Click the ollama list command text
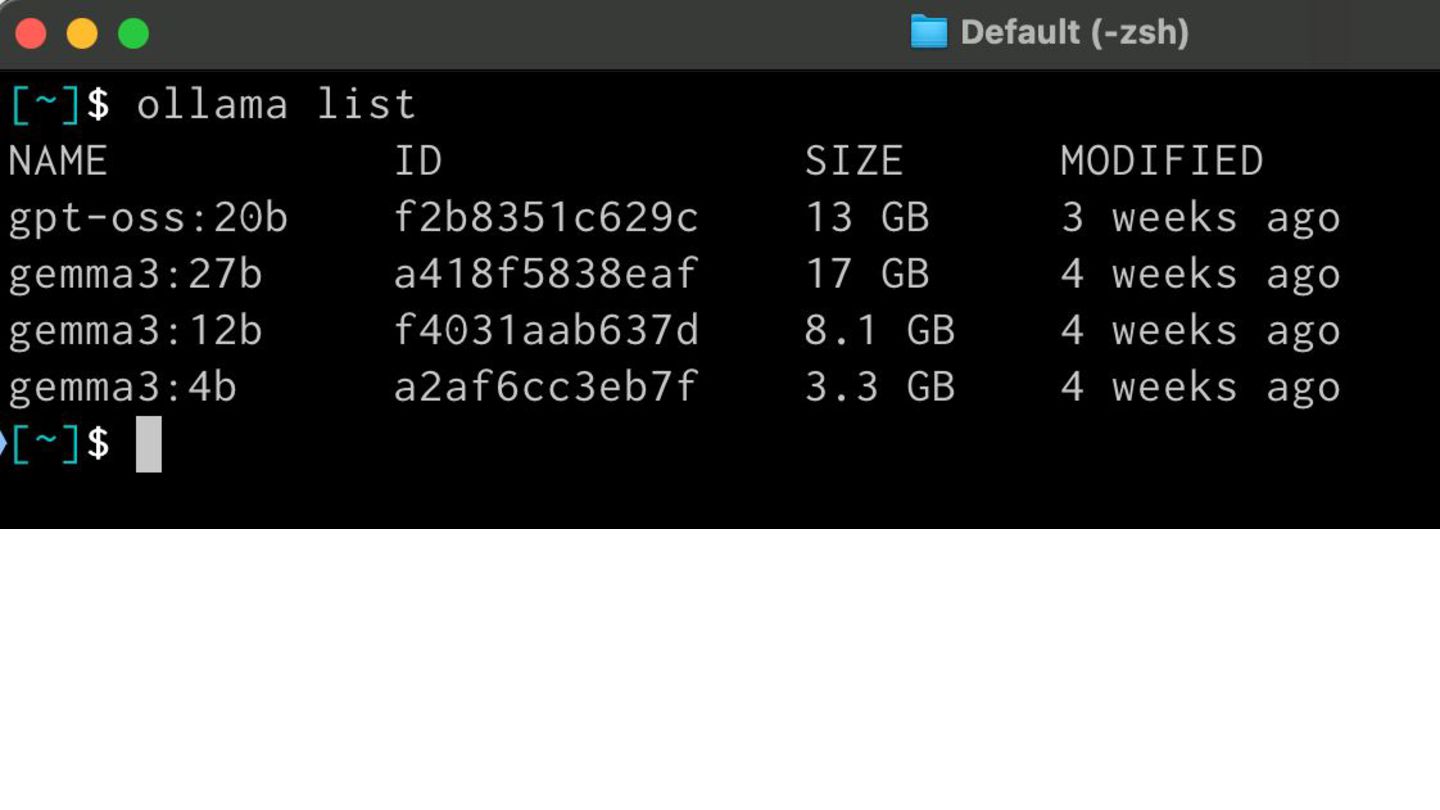Screen dimensions: 1440x810 pyautogui.click(x=276, y=105)
